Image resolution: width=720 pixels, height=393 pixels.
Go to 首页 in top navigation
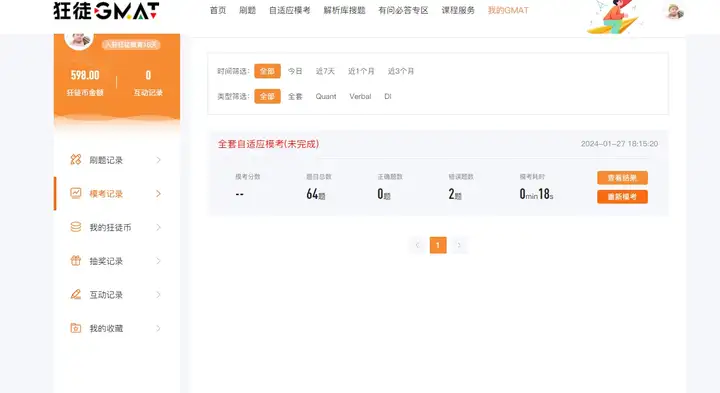[218, 10]
